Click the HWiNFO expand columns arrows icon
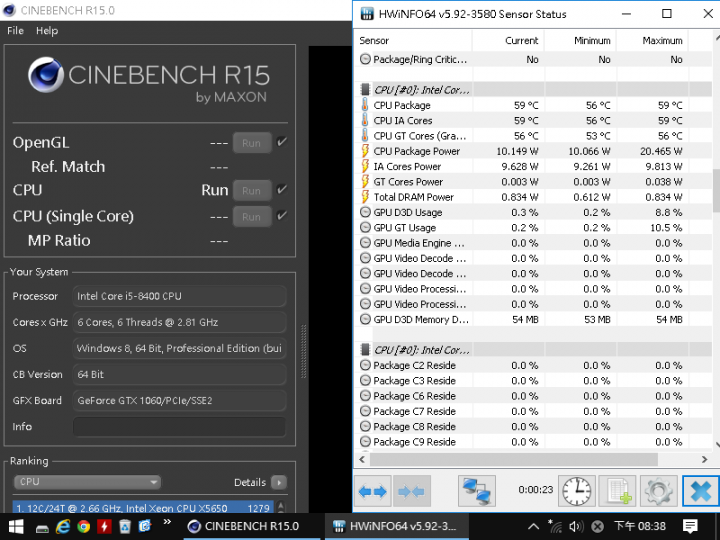Viewport: 720px width, 540px height. coord(372,491)
